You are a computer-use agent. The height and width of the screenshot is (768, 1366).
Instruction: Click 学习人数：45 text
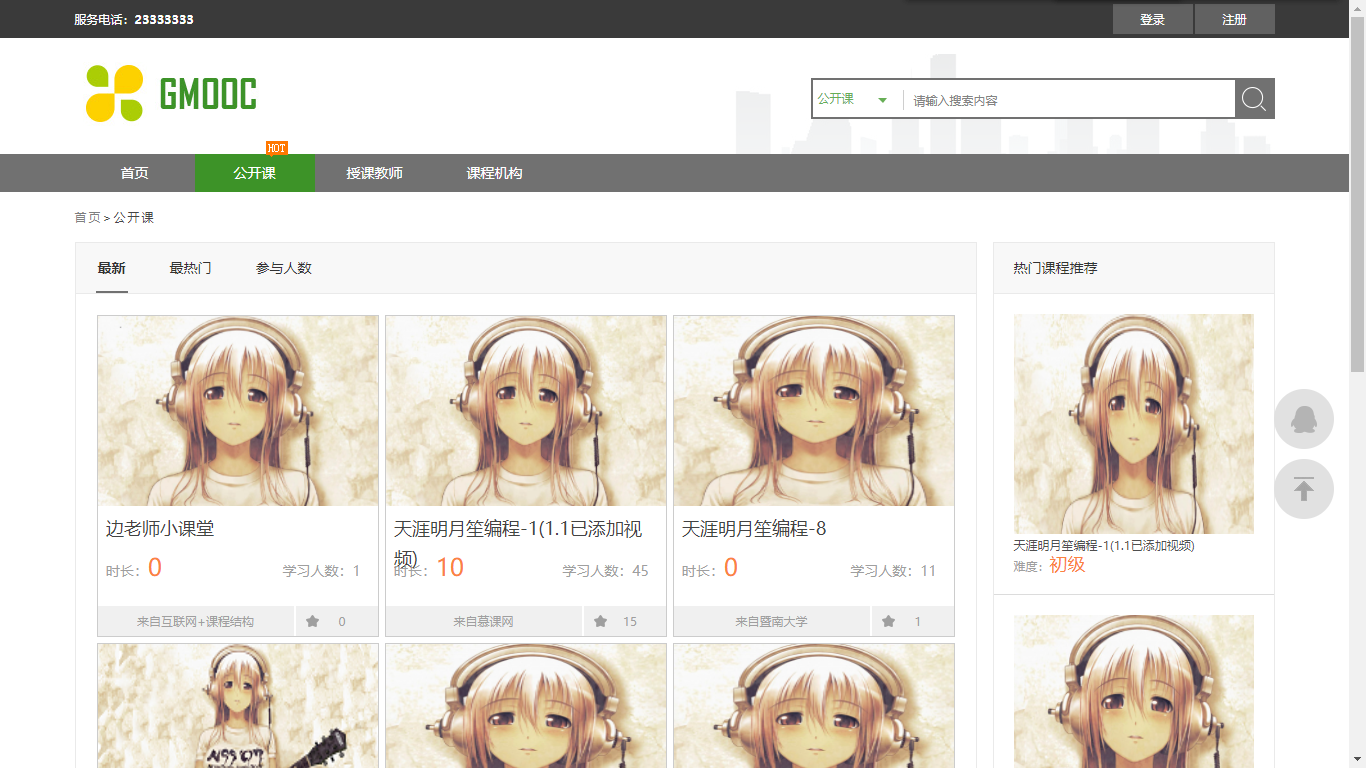click(605, 571)
